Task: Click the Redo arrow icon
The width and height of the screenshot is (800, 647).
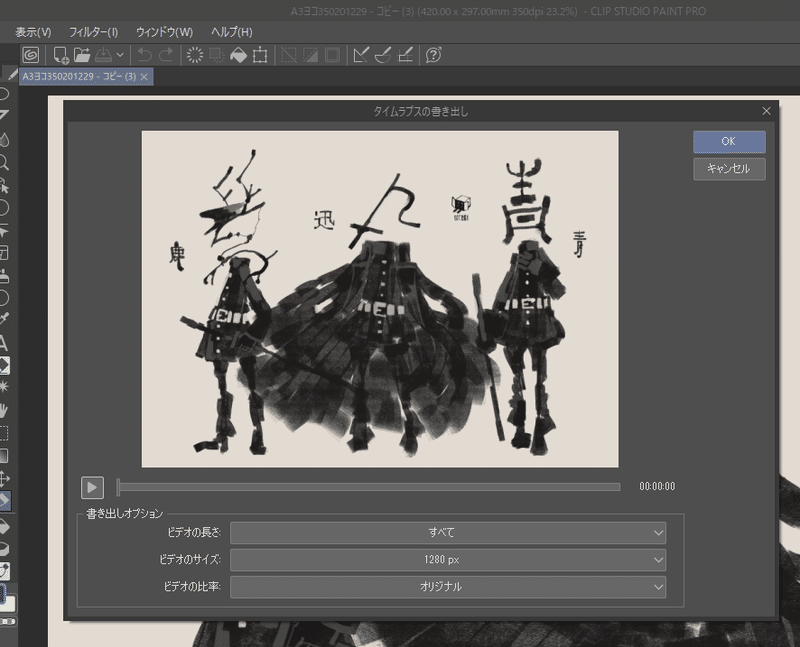Action: coord(166,55)
